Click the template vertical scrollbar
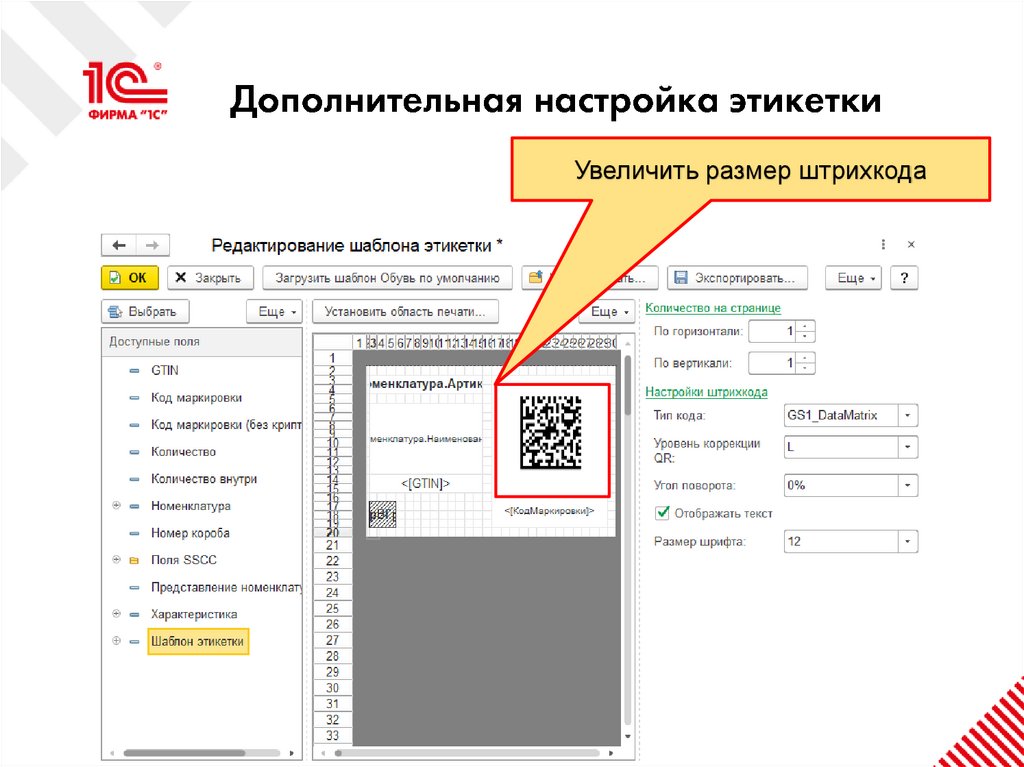The height and width of the screenshot is (767, 1024). (x=628, y=385)
